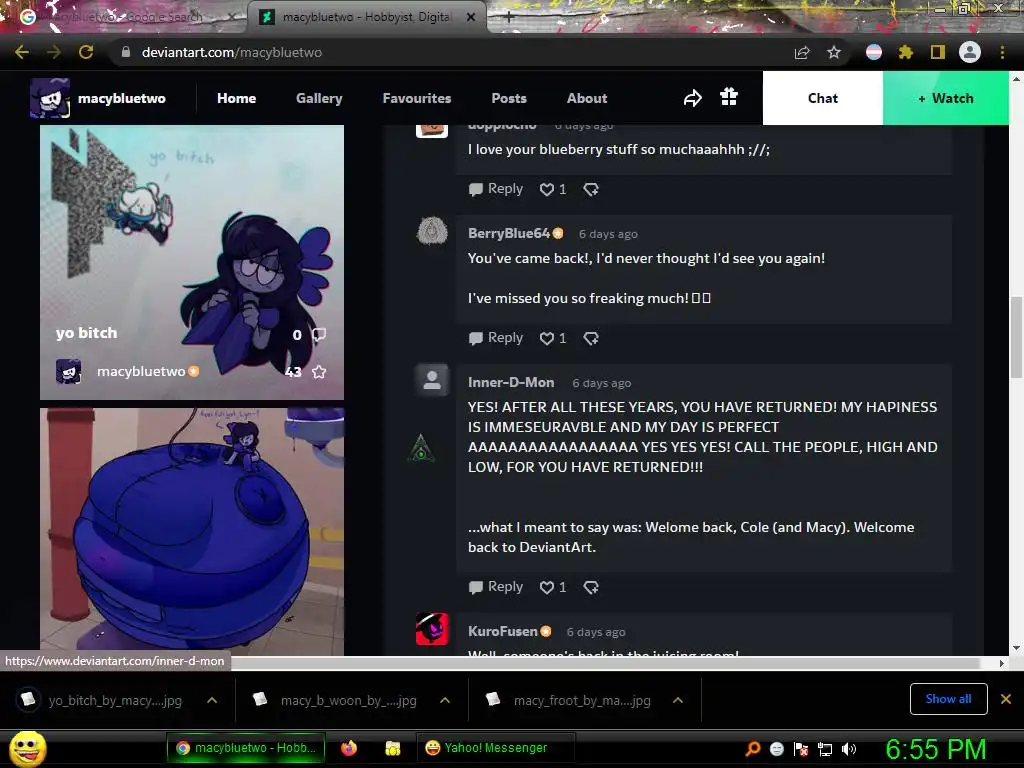Open the browser extensions puzzle icon
This screenshot has height=768, width=1024.
pyautogui.click(x=905, y=52)
